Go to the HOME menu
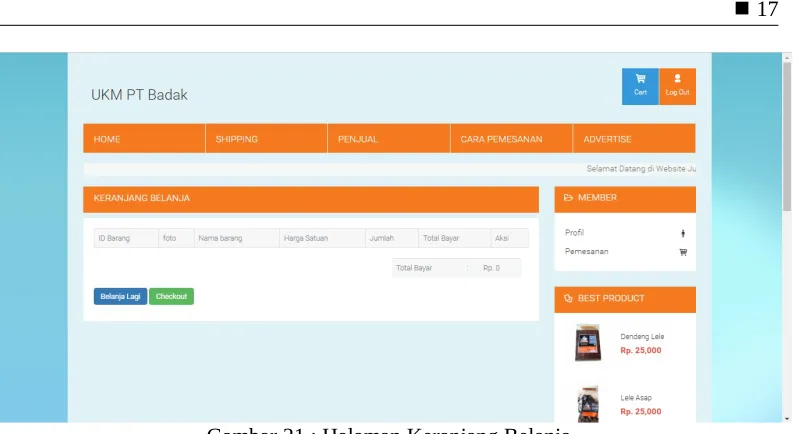Viewport: 798px width, 434px height. pyautogui.click(x=144, y=138)
